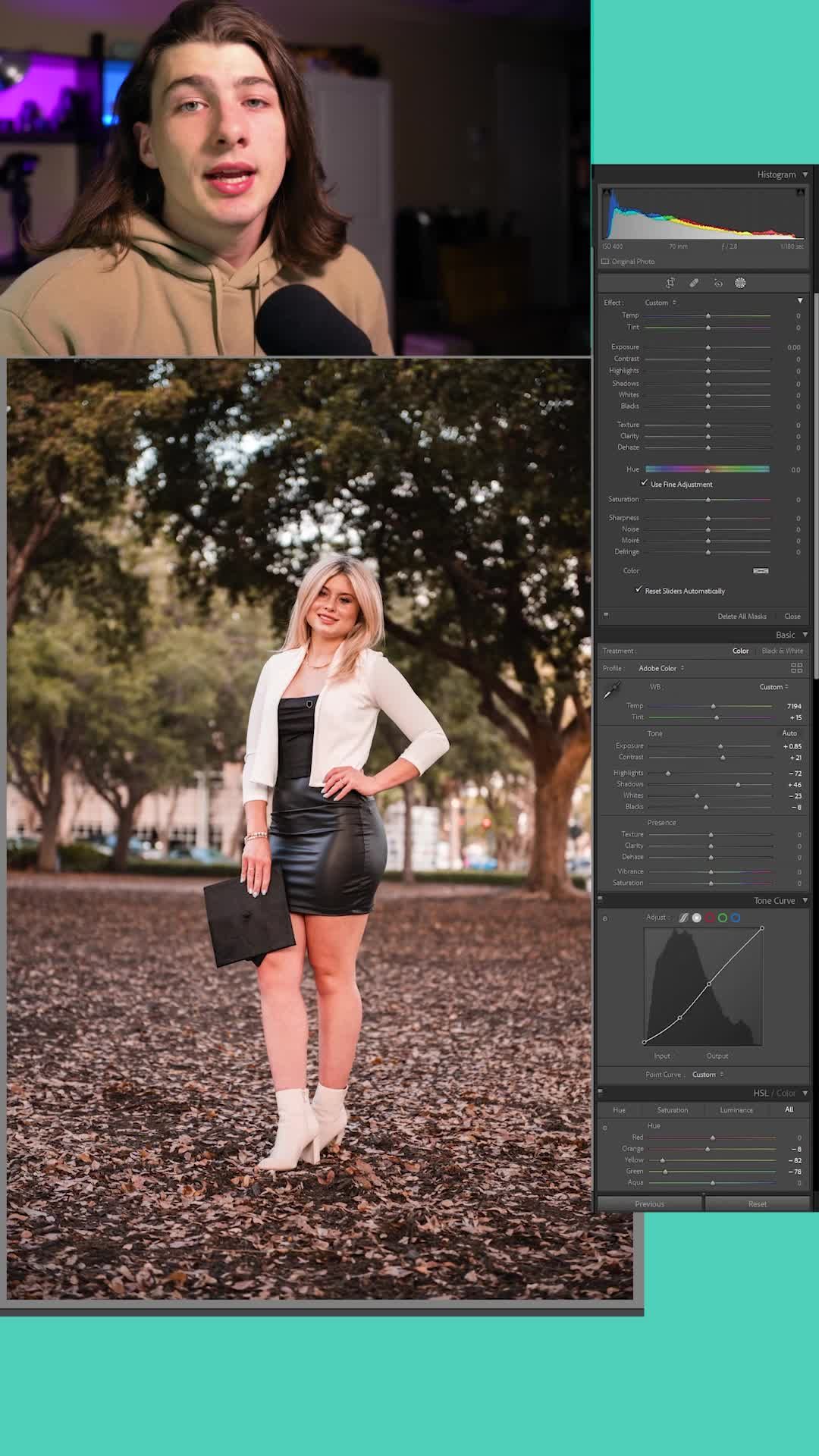Click the Reset button
The height and width of the screenshot is (1456, 819).
click(x=757, y=1203)
